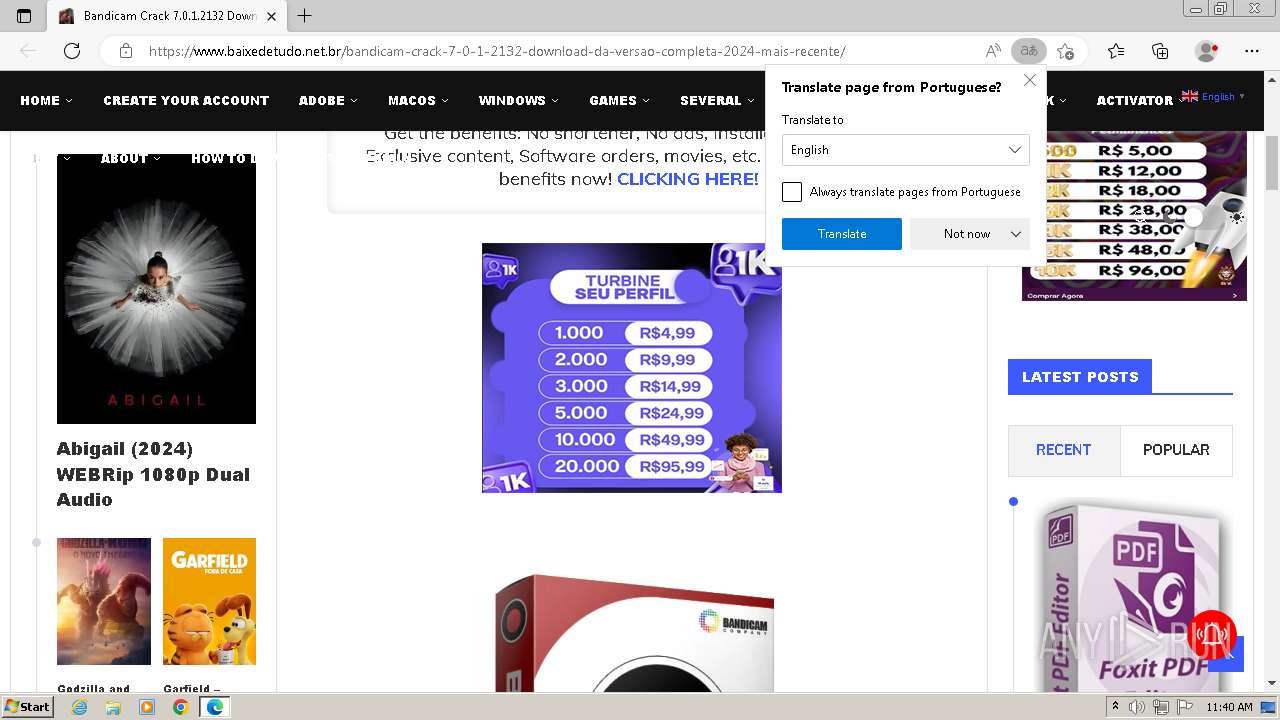Expand the Not now options arrow
Screen dimensions: 1280x720
[x=1016, y=234]
